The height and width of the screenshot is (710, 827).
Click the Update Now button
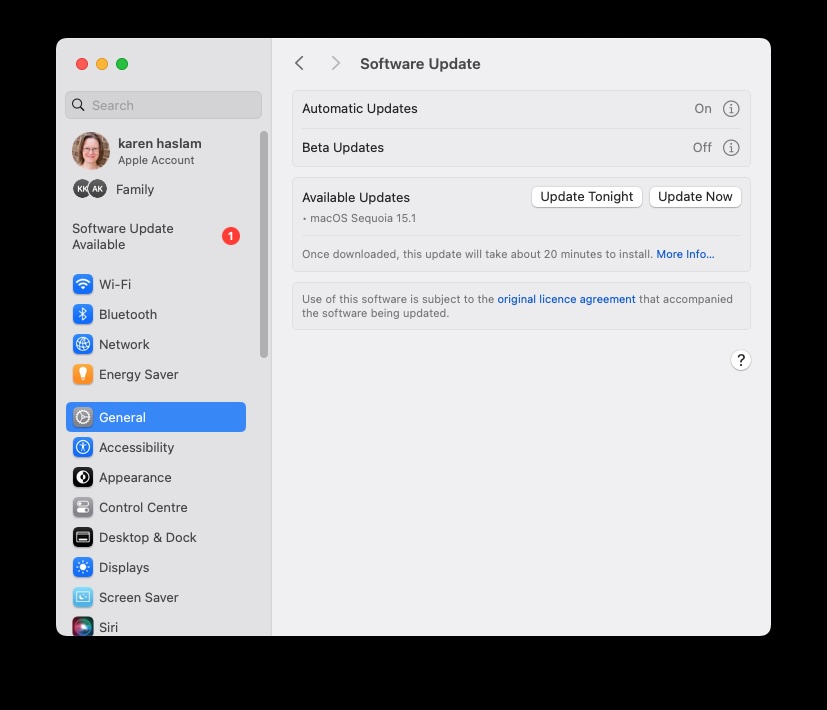coord(694,197)
